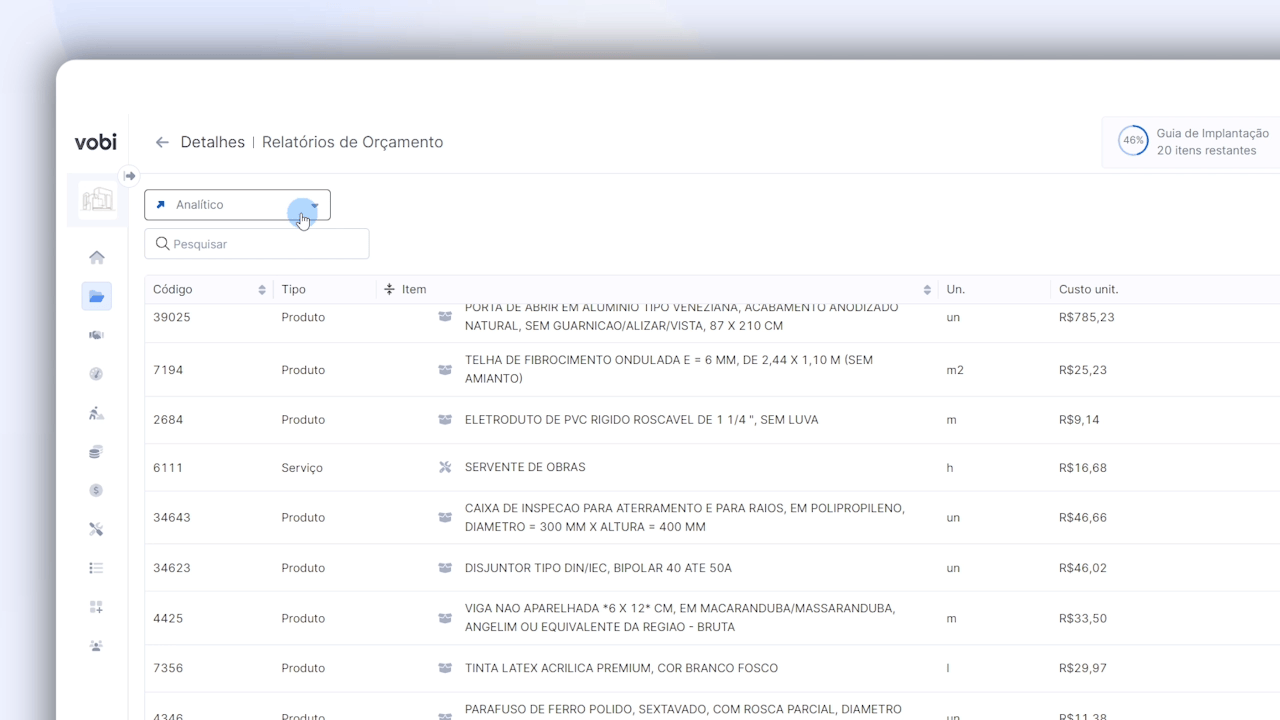Click item SERVENTE DE OBRAS
Viewport: 1280px width, 720px height.
[525, 467]
